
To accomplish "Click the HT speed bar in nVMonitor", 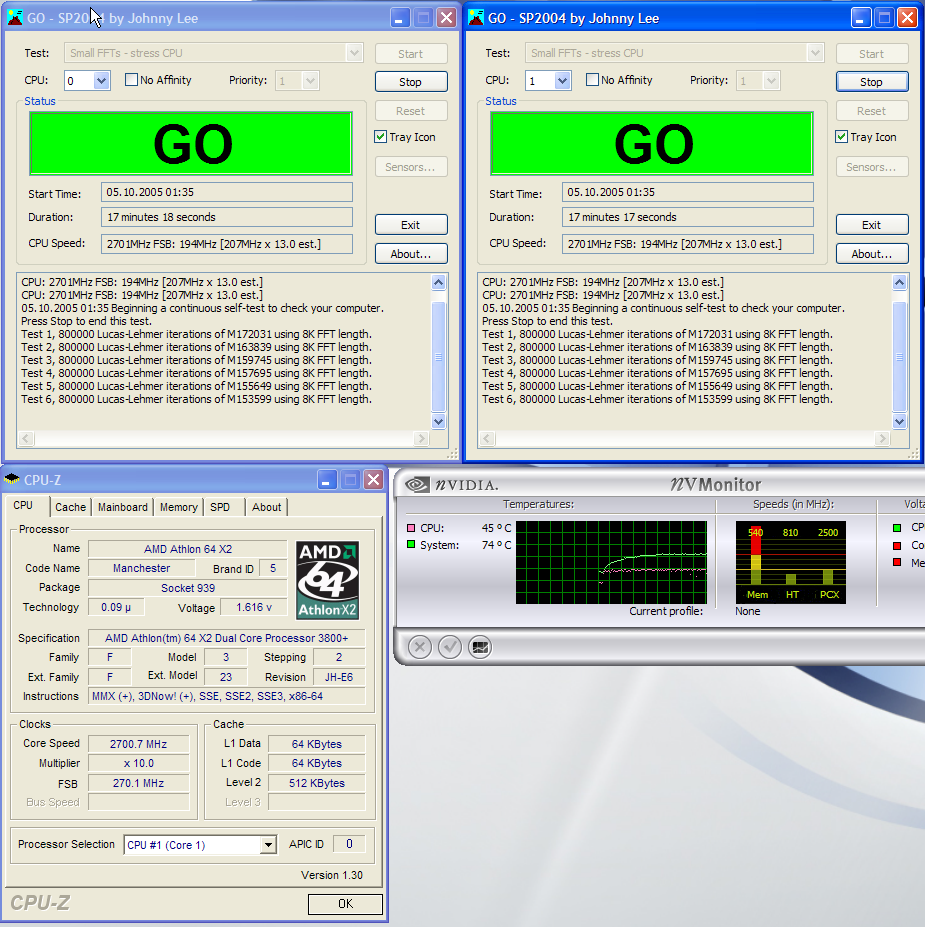I will (791, 579).
